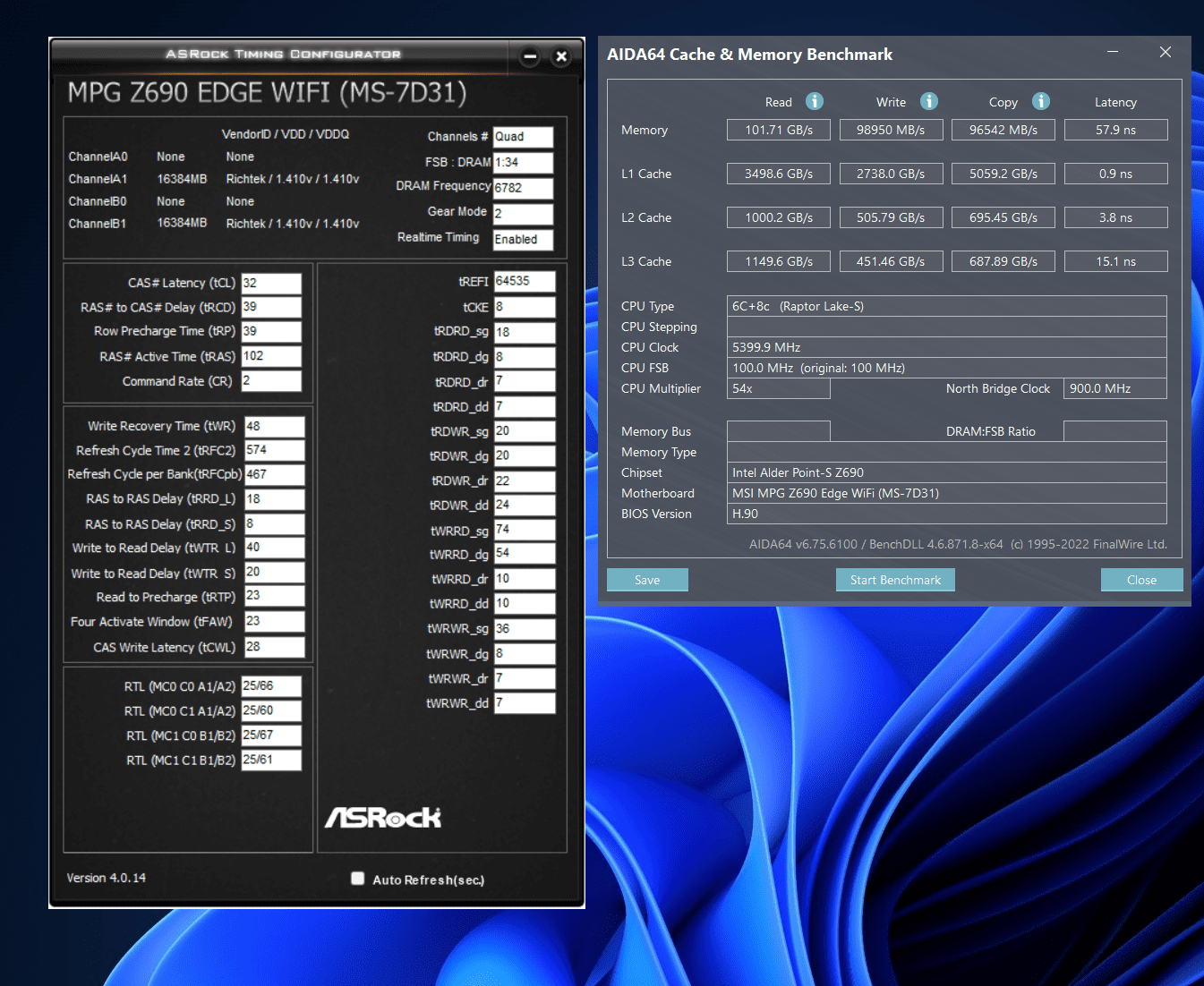Select the CAS Write Latency (tCWL) field
Image resolution: width=1204 pixels, height=986 pixels.
pos(274,646)
